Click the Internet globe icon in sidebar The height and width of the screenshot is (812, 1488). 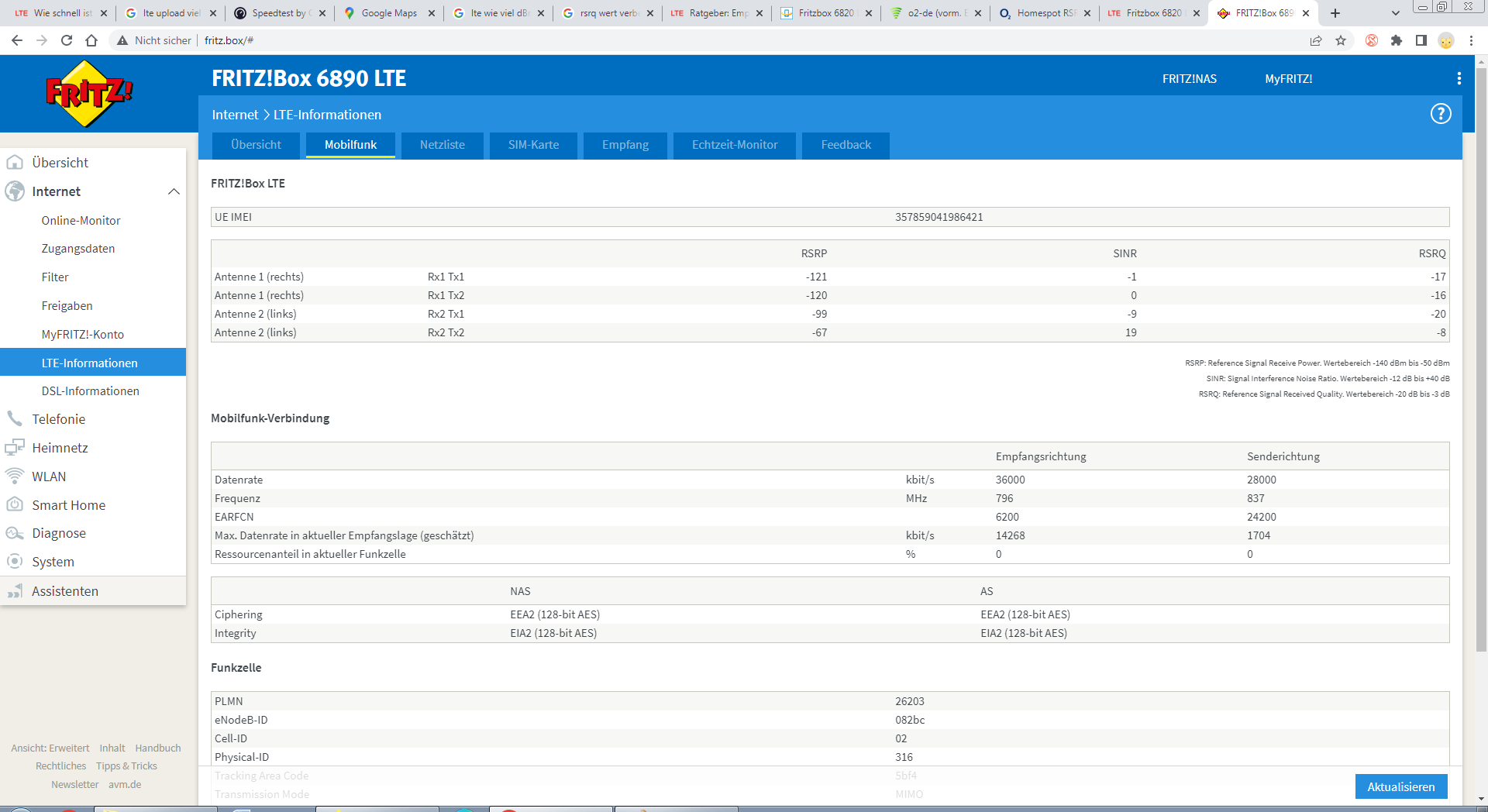[15, 191]
